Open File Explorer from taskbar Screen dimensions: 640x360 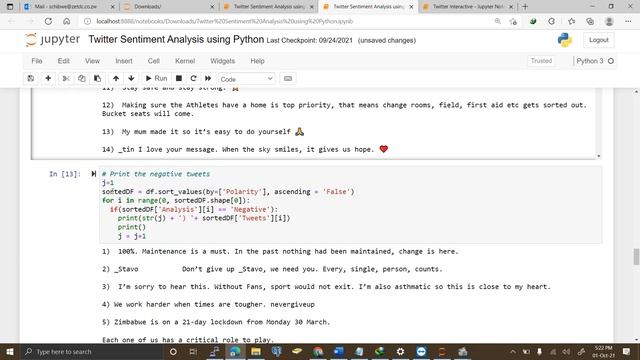click(256, 351)
